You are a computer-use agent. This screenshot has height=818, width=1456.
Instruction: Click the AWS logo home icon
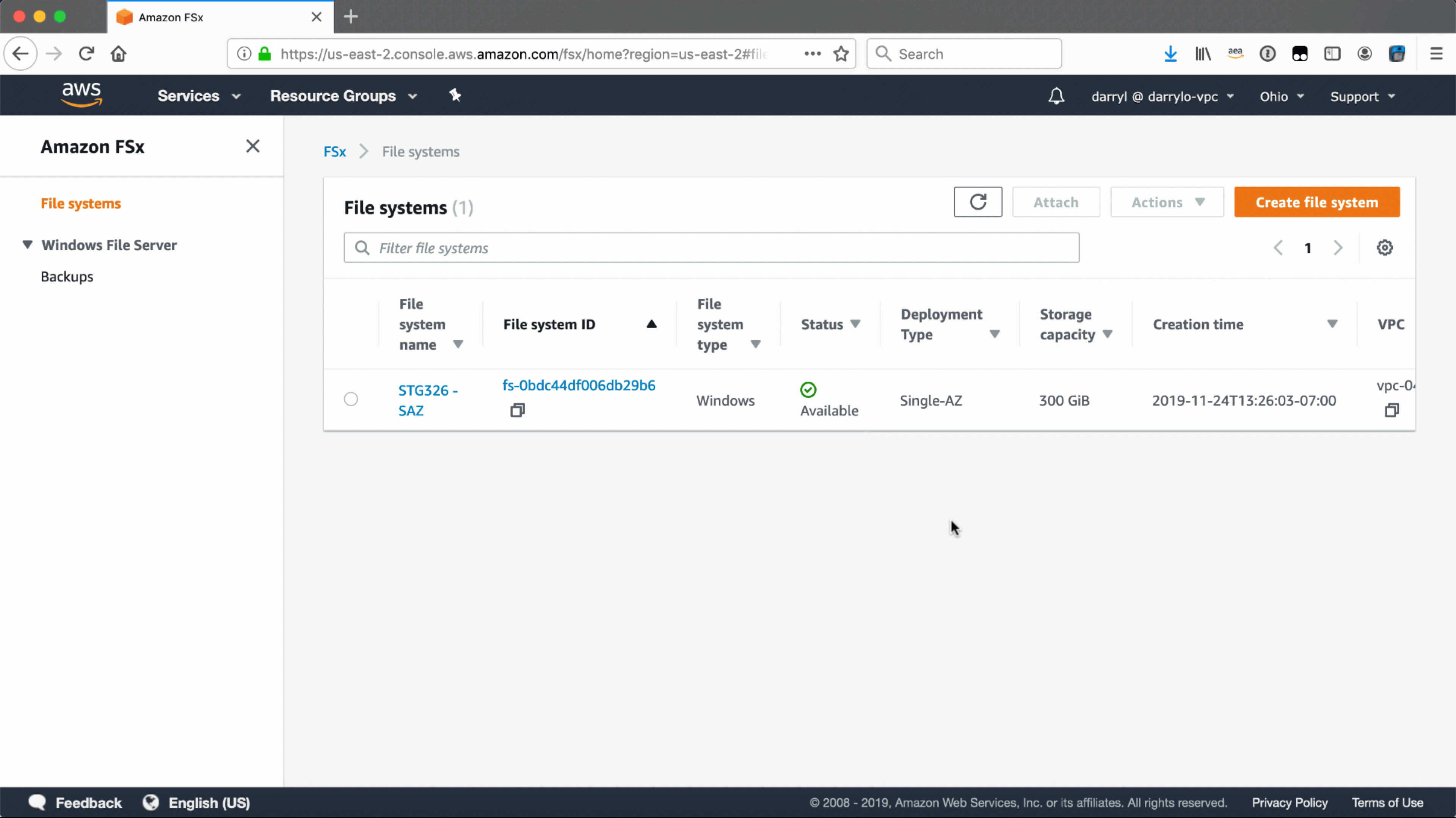[x=82, y=94]
